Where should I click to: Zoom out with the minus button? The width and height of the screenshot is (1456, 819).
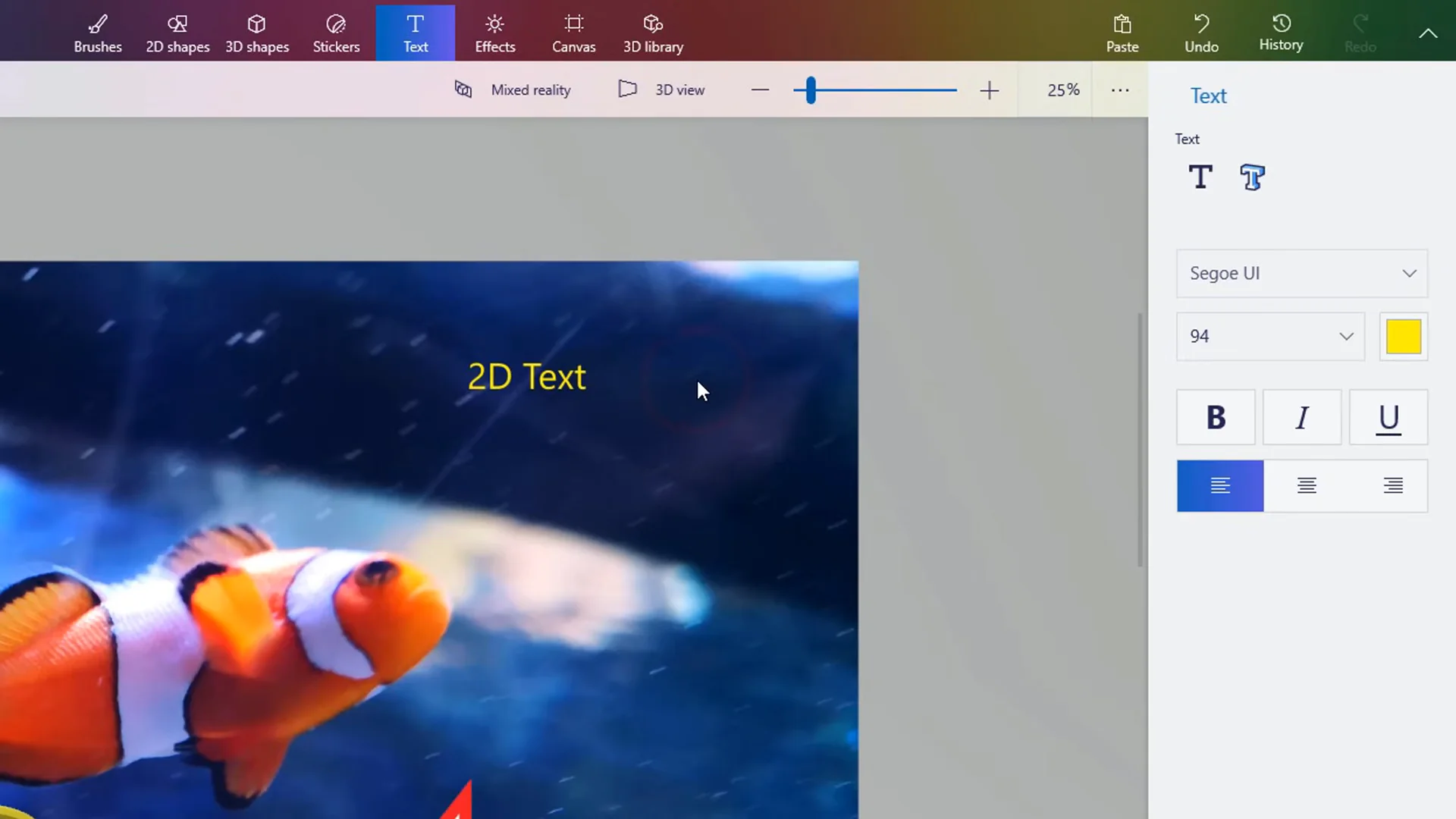coord(760,90)
